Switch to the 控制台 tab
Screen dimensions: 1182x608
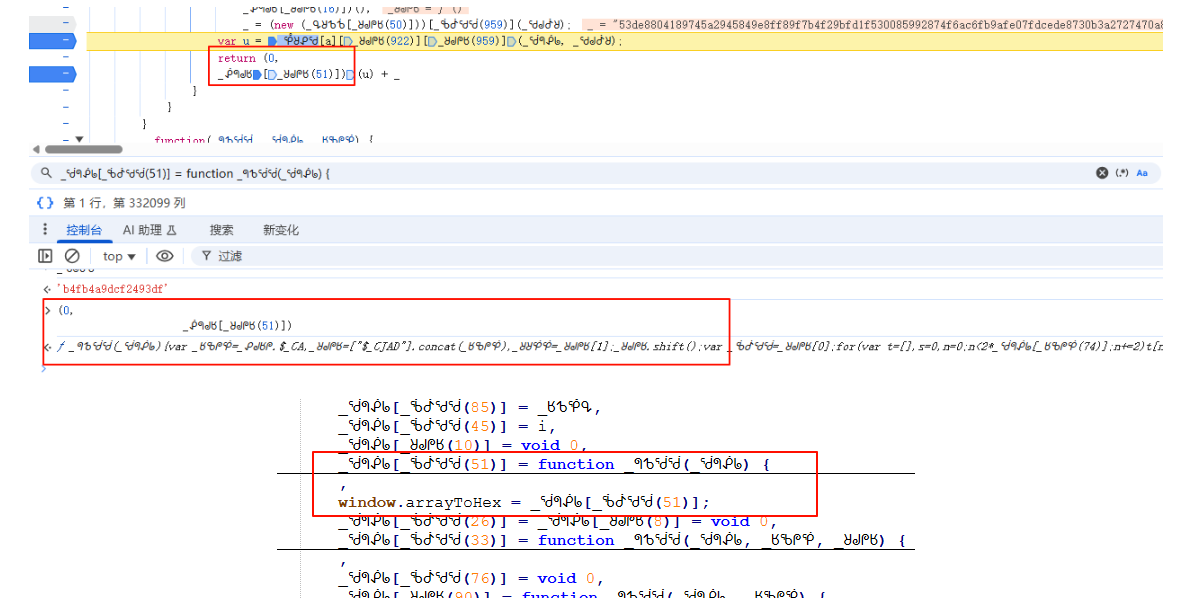click(x=84, y=231)
